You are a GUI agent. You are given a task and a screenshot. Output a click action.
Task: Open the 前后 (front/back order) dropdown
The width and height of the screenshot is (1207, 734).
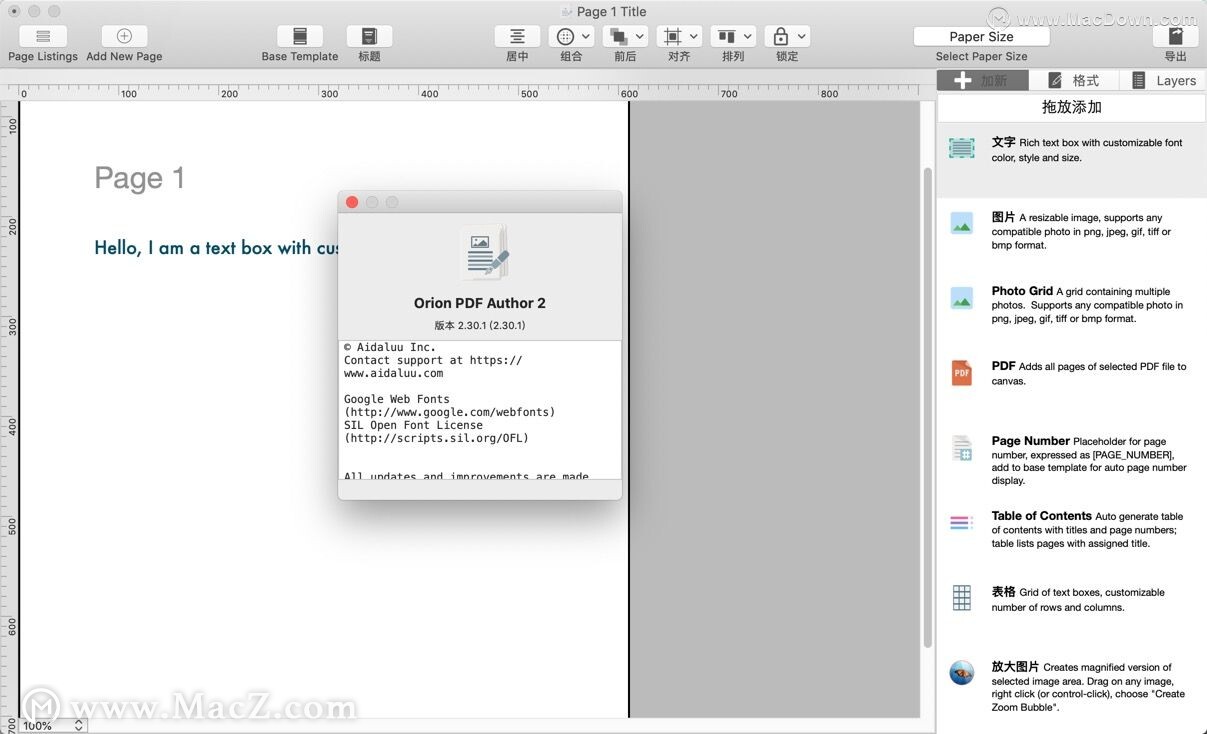click(625, 37)
